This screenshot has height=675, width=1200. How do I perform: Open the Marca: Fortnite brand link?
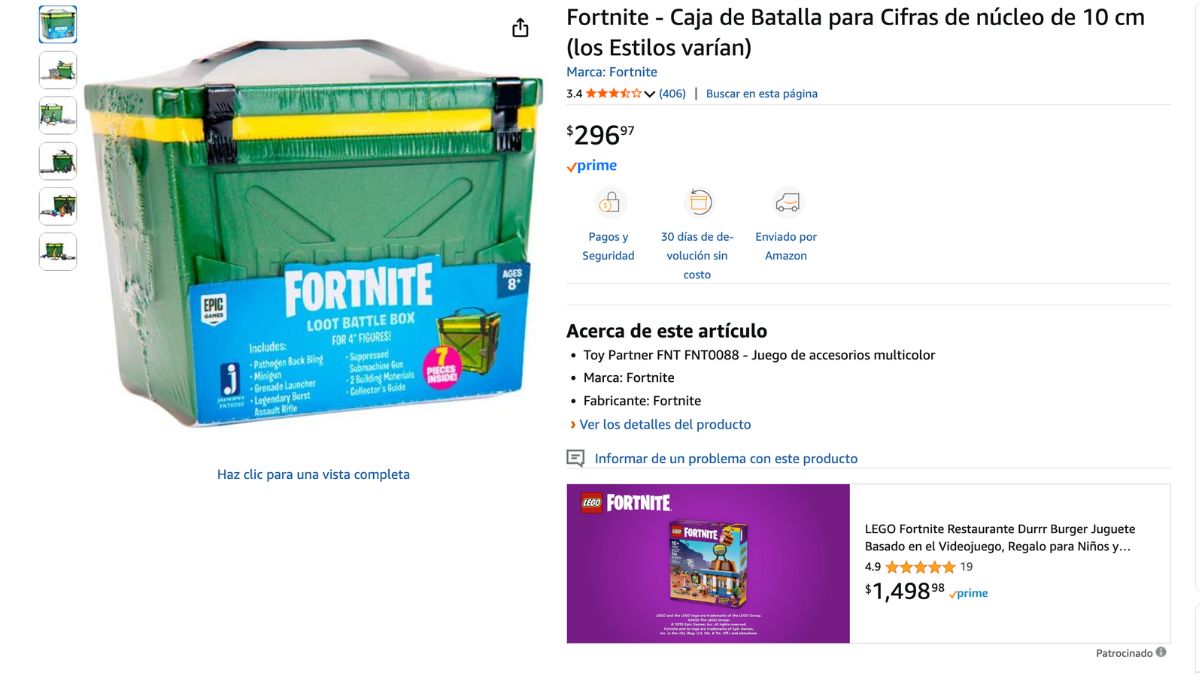coord(612,72)
